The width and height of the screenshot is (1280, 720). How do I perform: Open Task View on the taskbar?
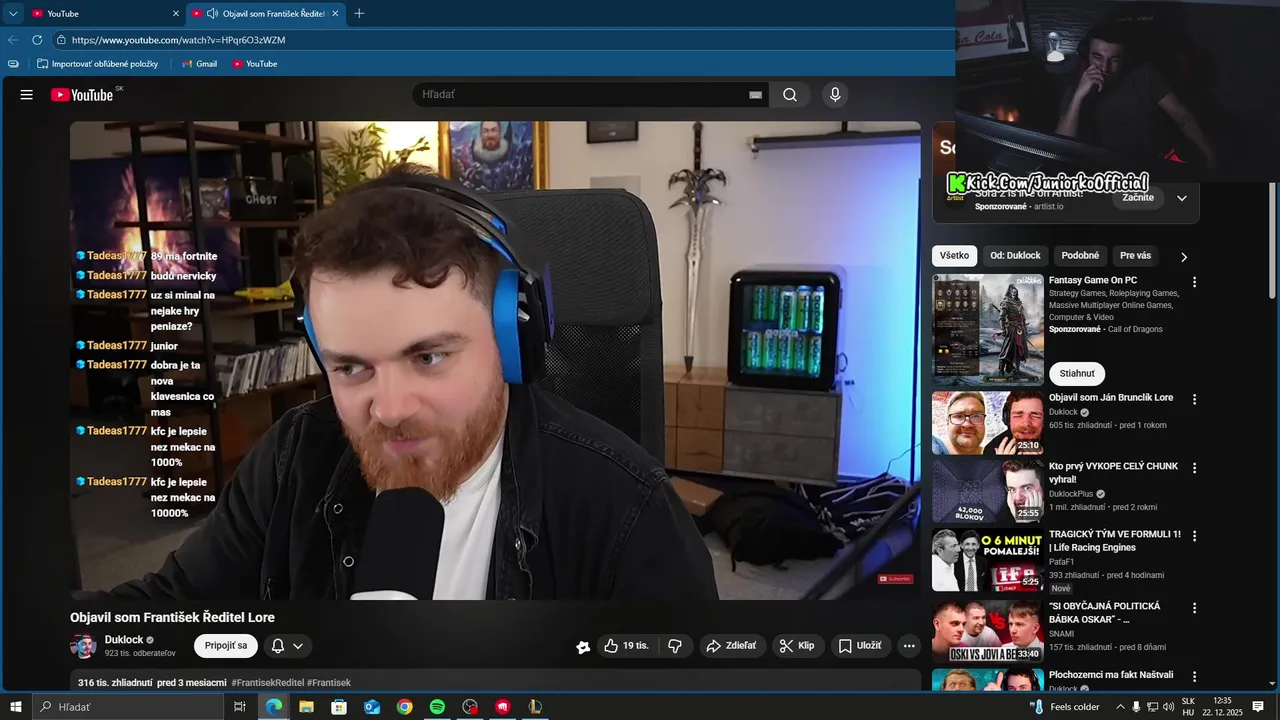pos(240,707)
